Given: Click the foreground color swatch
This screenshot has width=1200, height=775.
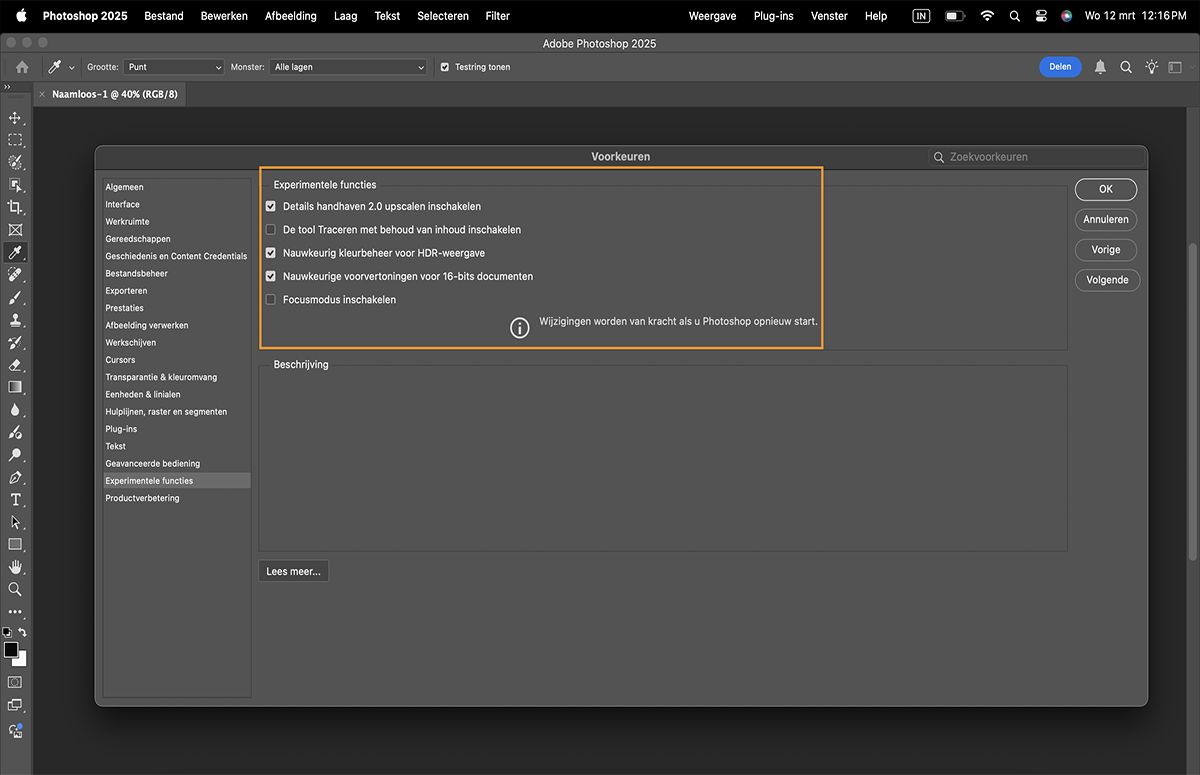Looking at the screenshot, I should (11, 650).
